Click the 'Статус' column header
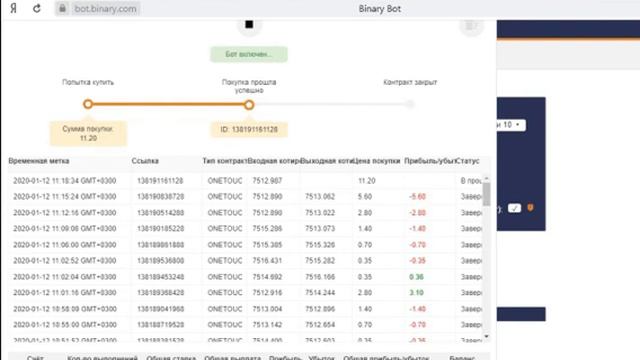This screenshot has height=360, width=640. (x=468, y=161)
